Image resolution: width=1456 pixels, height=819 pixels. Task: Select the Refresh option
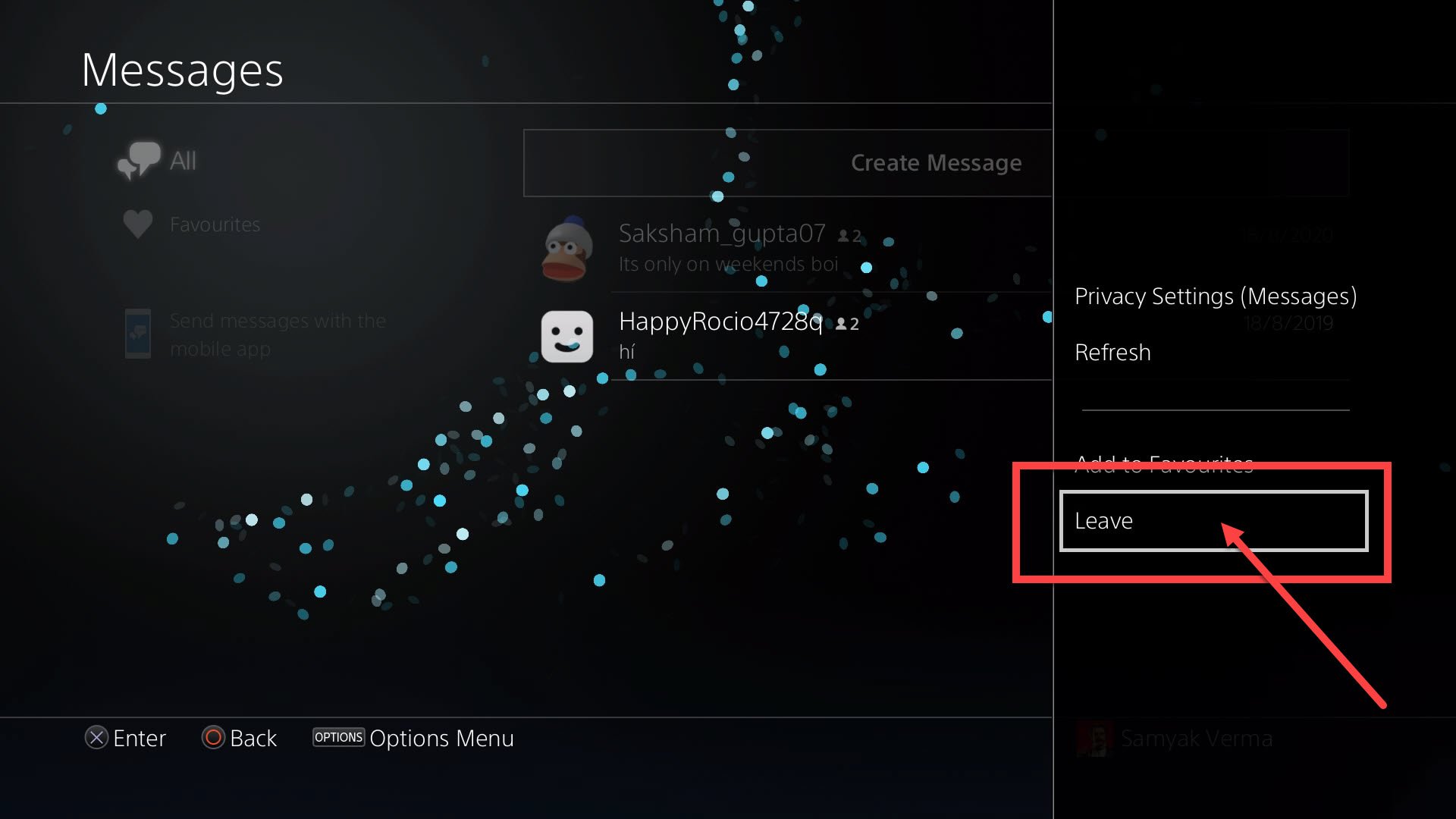pos(1112,351)
